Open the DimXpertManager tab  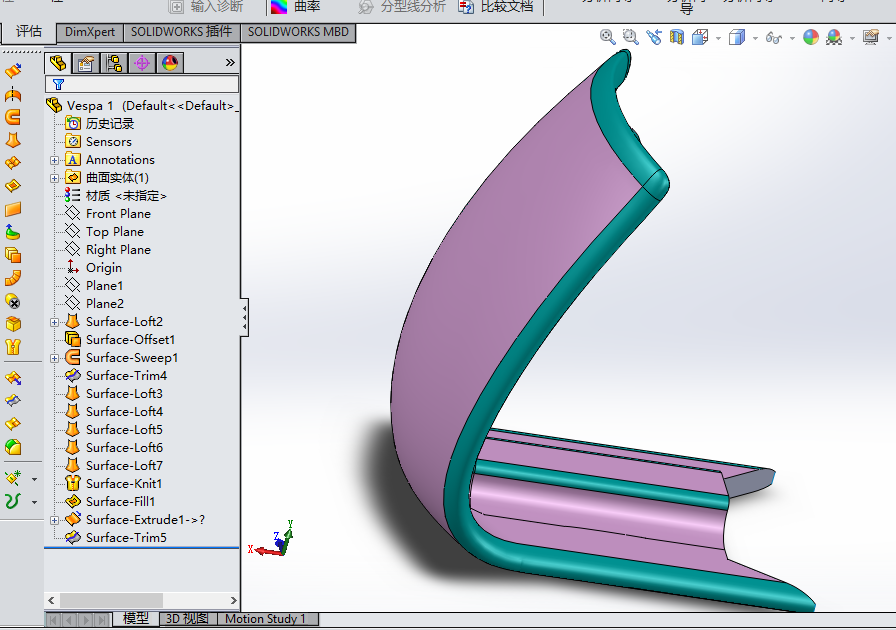point(142,63)
